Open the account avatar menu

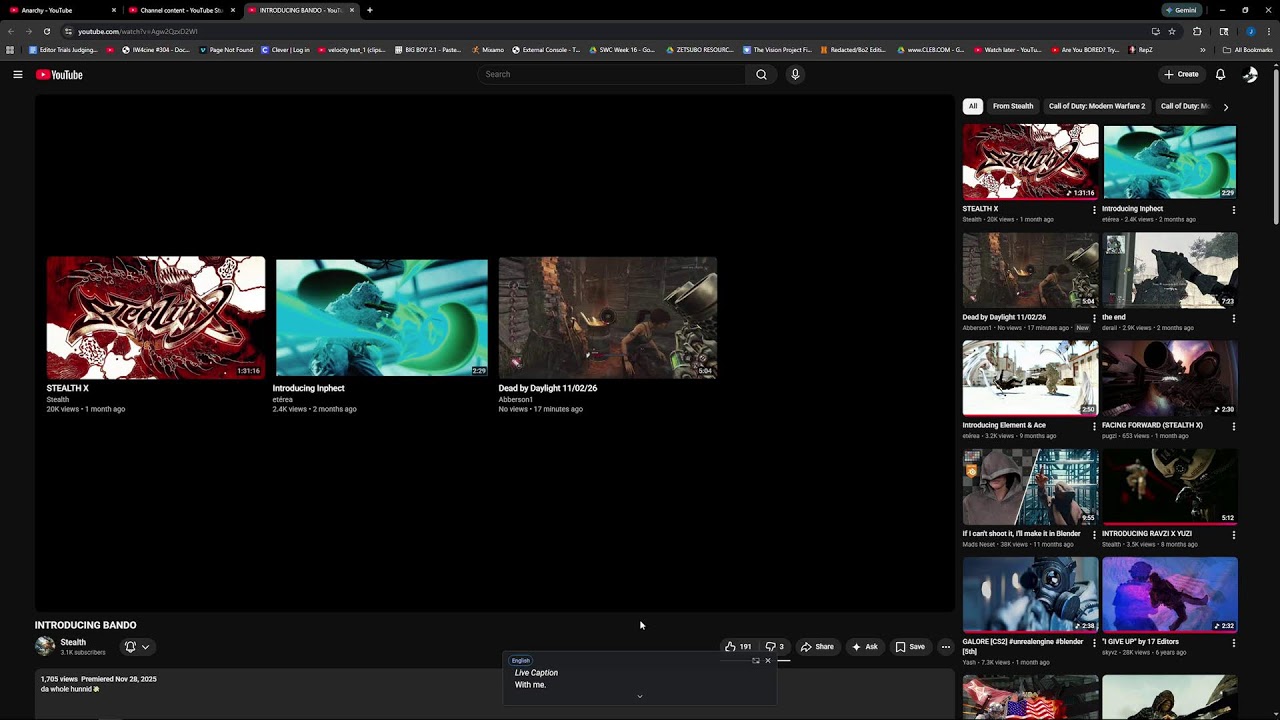[1250, 74]
